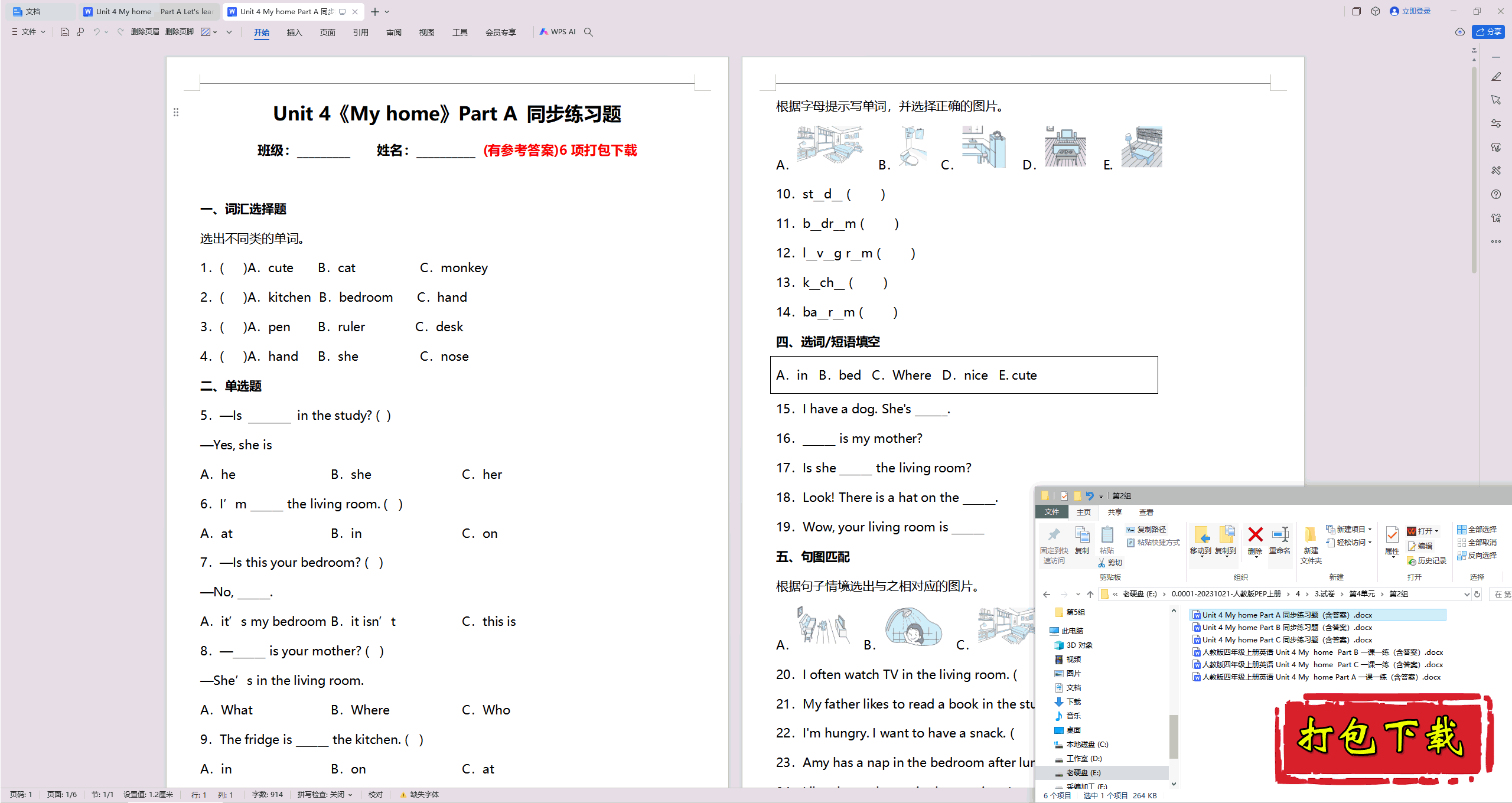Screen dimensions: 1512x803
Task: Click 全部选择 in Explorer ribbon
Action: tap(1477, 529)
